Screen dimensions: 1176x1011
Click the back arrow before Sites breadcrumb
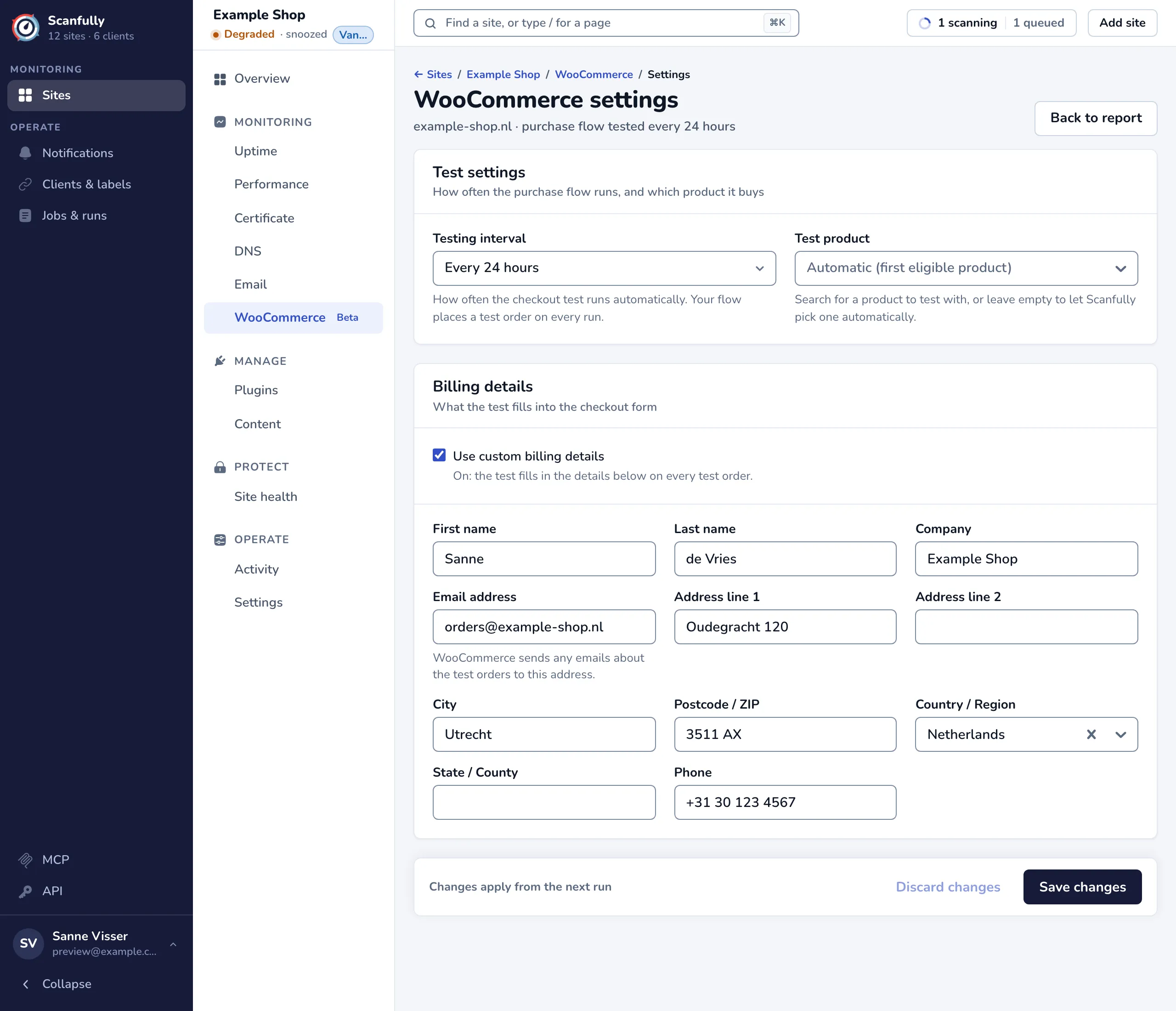coord(418,74)
